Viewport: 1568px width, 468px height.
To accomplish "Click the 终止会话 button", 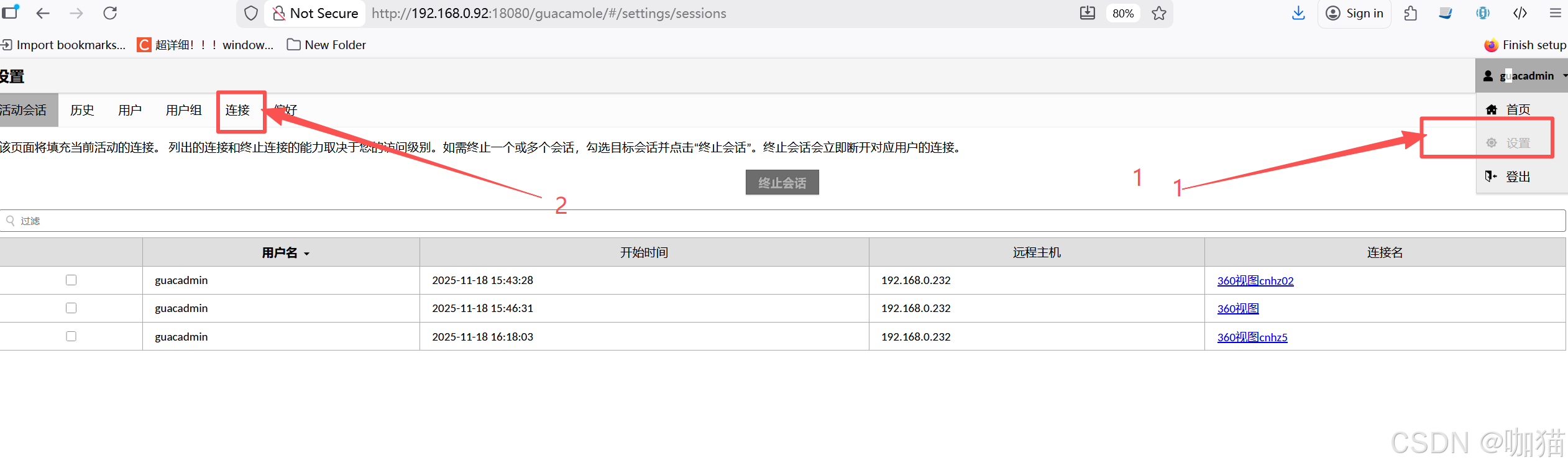I will [x=782, y=182].
